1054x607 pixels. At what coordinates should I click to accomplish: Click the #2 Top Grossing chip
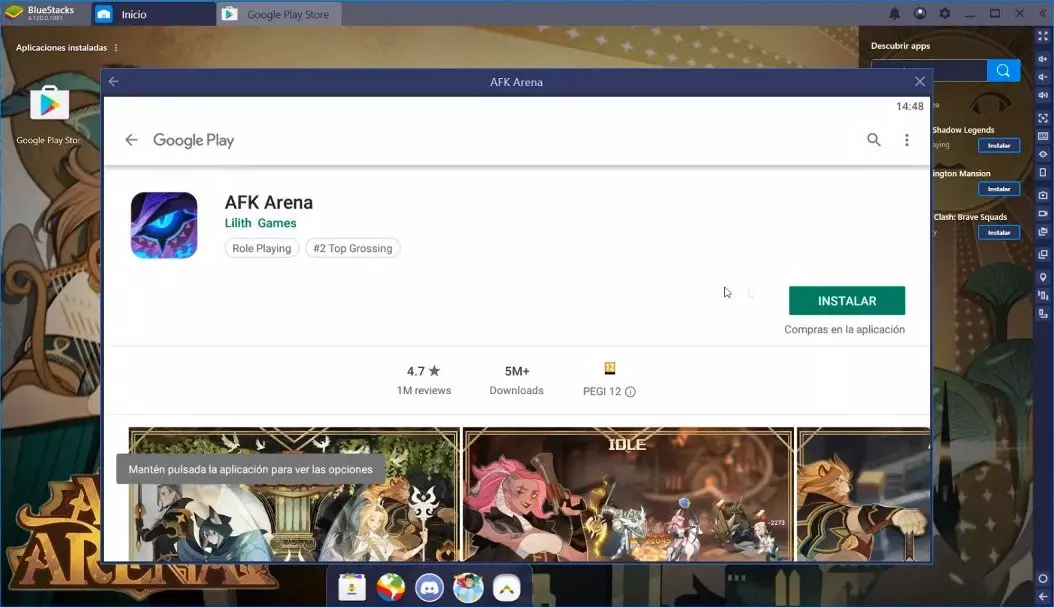(x=352, y=248)
